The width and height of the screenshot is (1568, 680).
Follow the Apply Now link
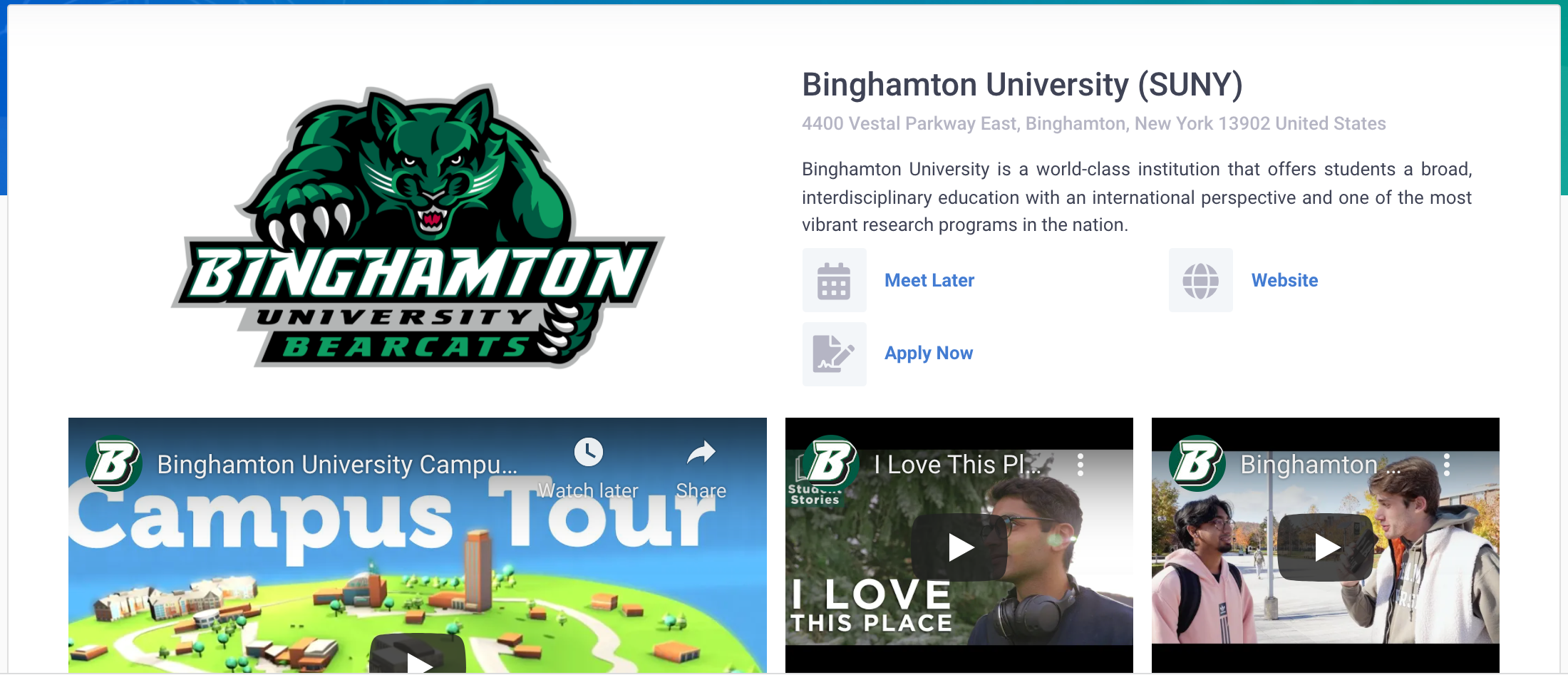(929, 354)
